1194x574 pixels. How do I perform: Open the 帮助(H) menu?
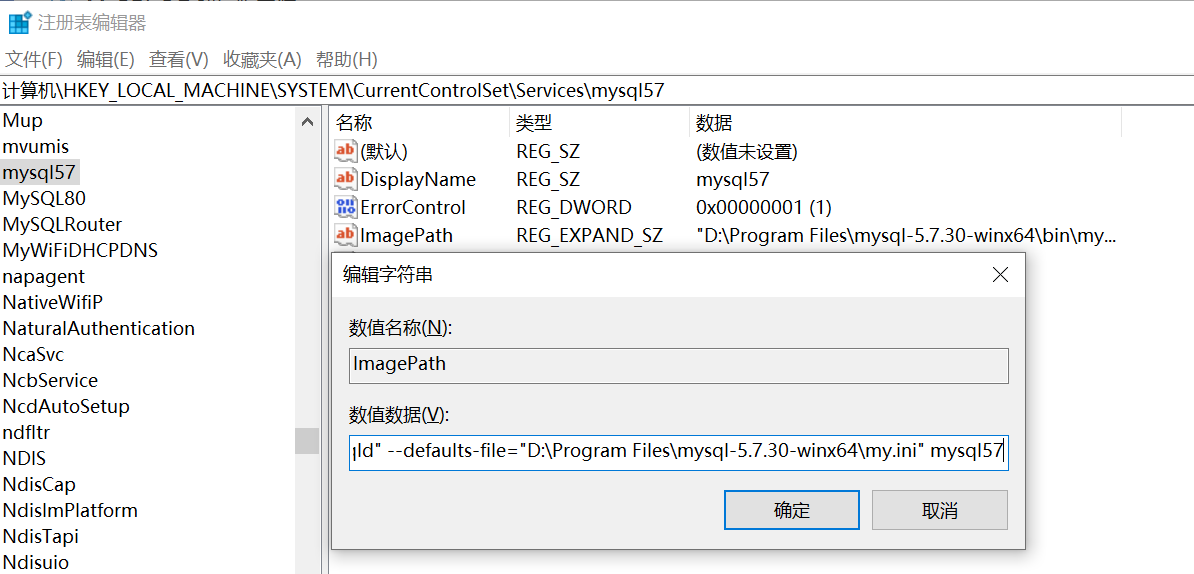(346, 59)
